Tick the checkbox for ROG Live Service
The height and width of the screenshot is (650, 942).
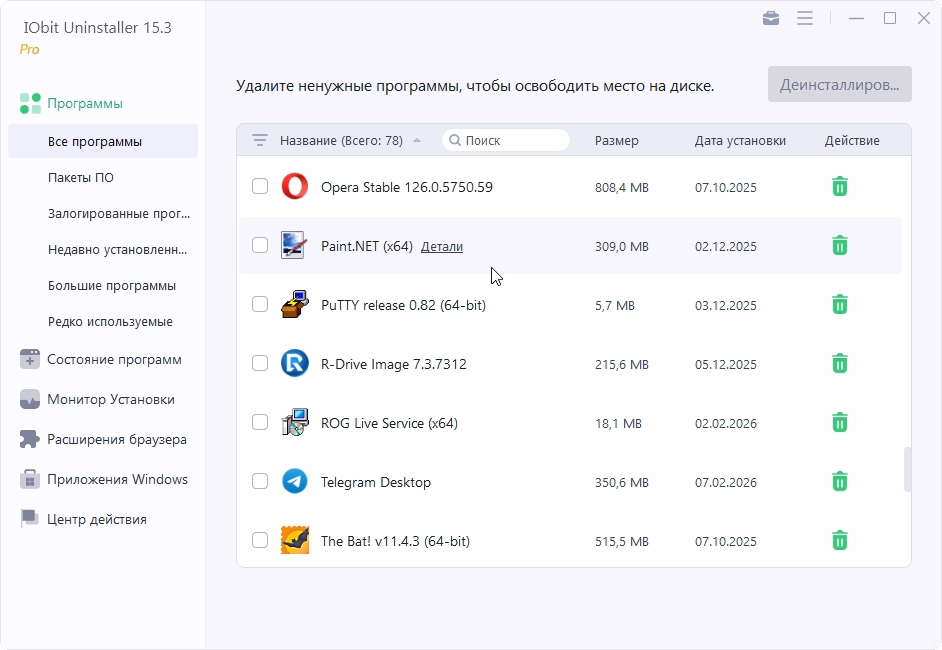point(260,423)
